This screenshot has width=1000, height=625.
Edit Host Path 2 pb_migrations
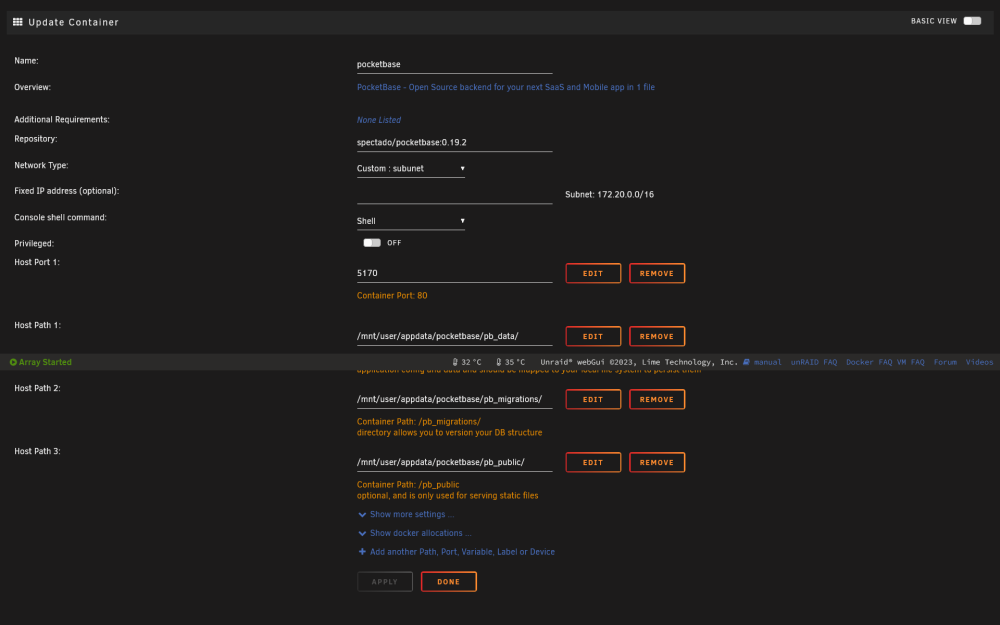(x=593, y=399)
